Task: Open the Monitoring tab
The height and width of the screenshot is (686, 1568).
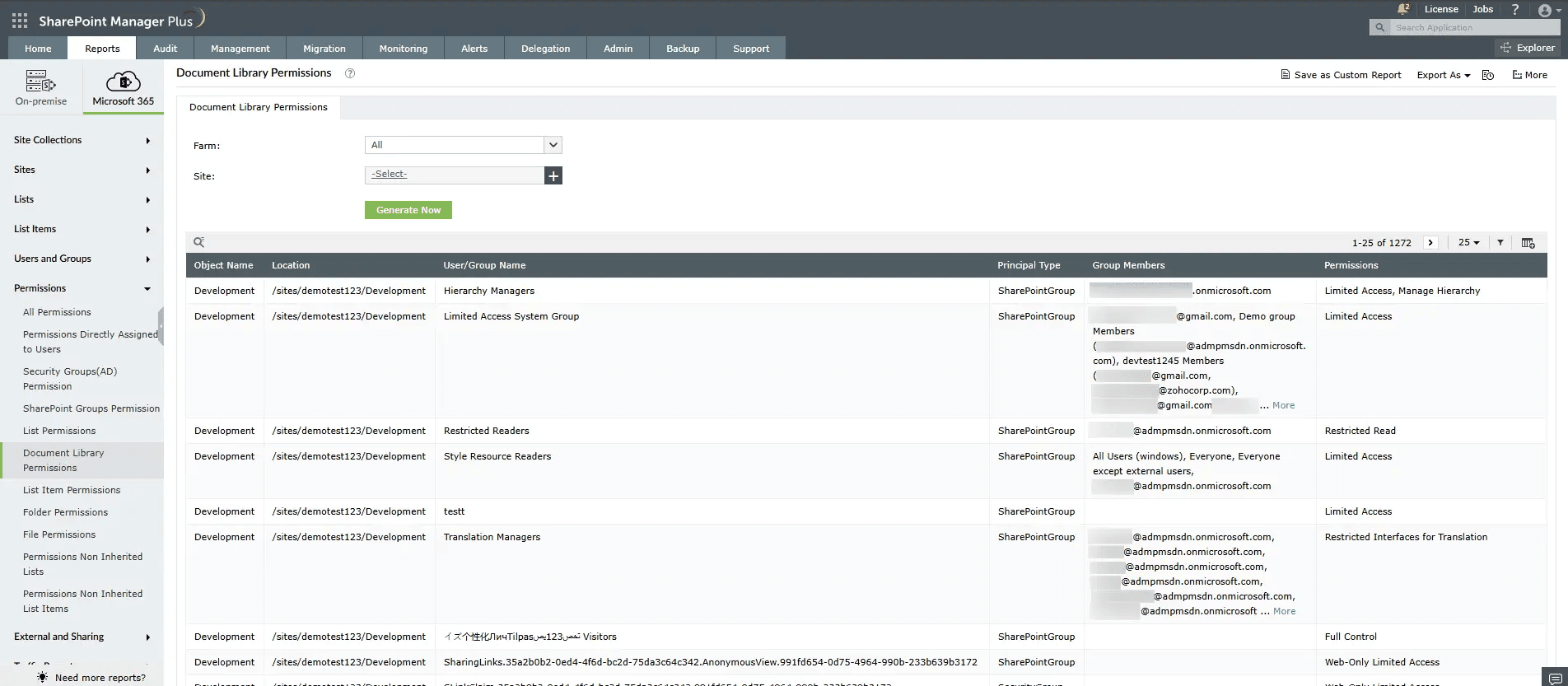Action: 404,49
